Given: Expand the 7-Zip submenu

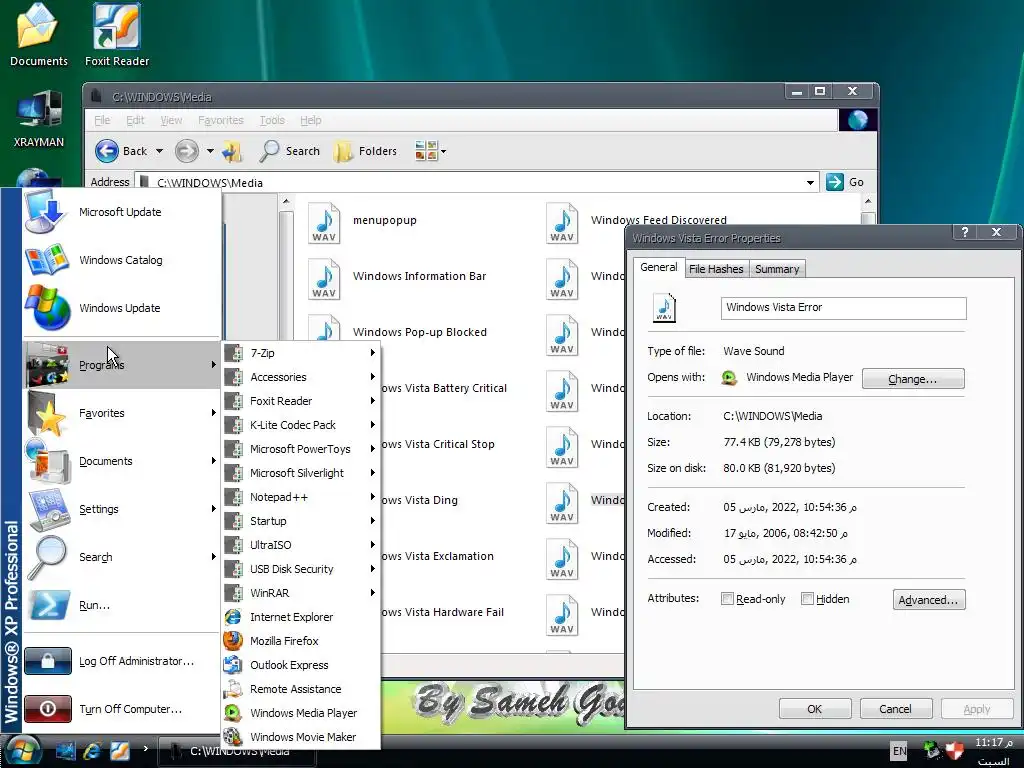Looking at the screenshot, I should pos(301,353).
